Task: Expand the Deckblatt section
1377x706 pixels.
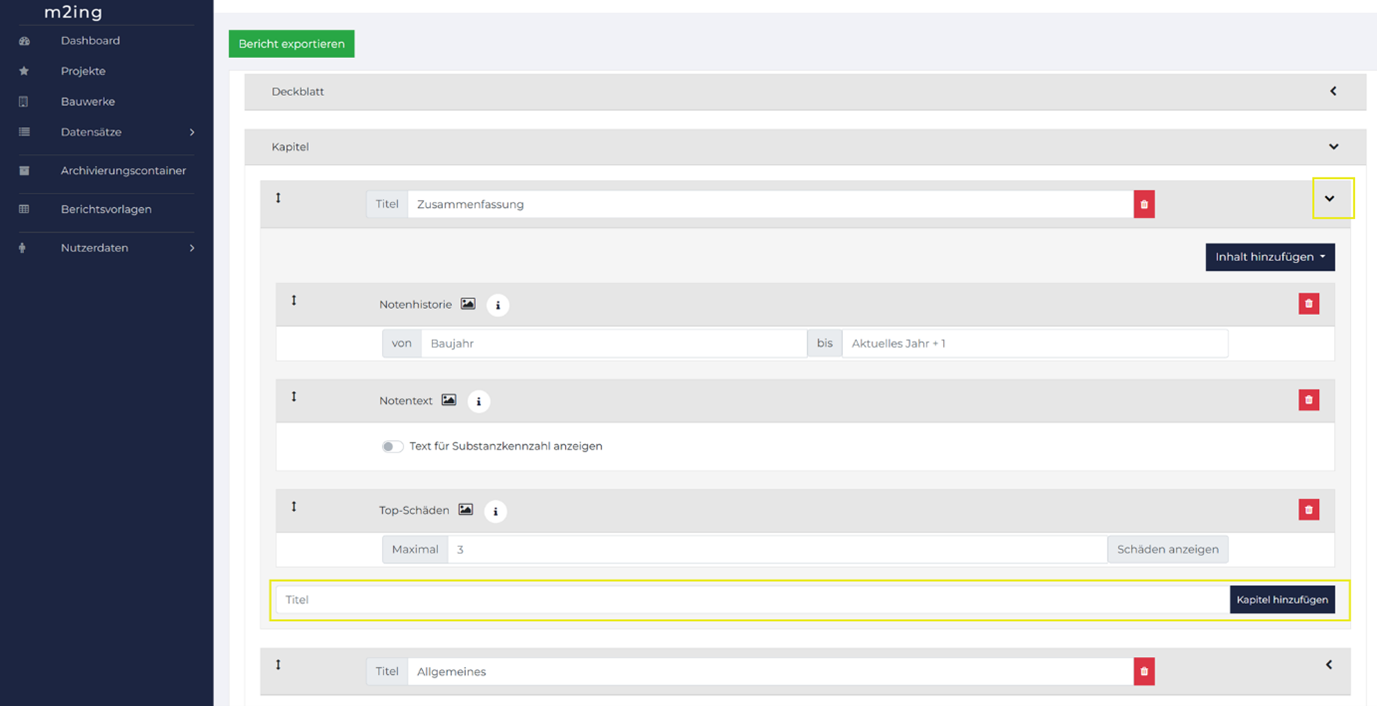Action: point(1333,91)
